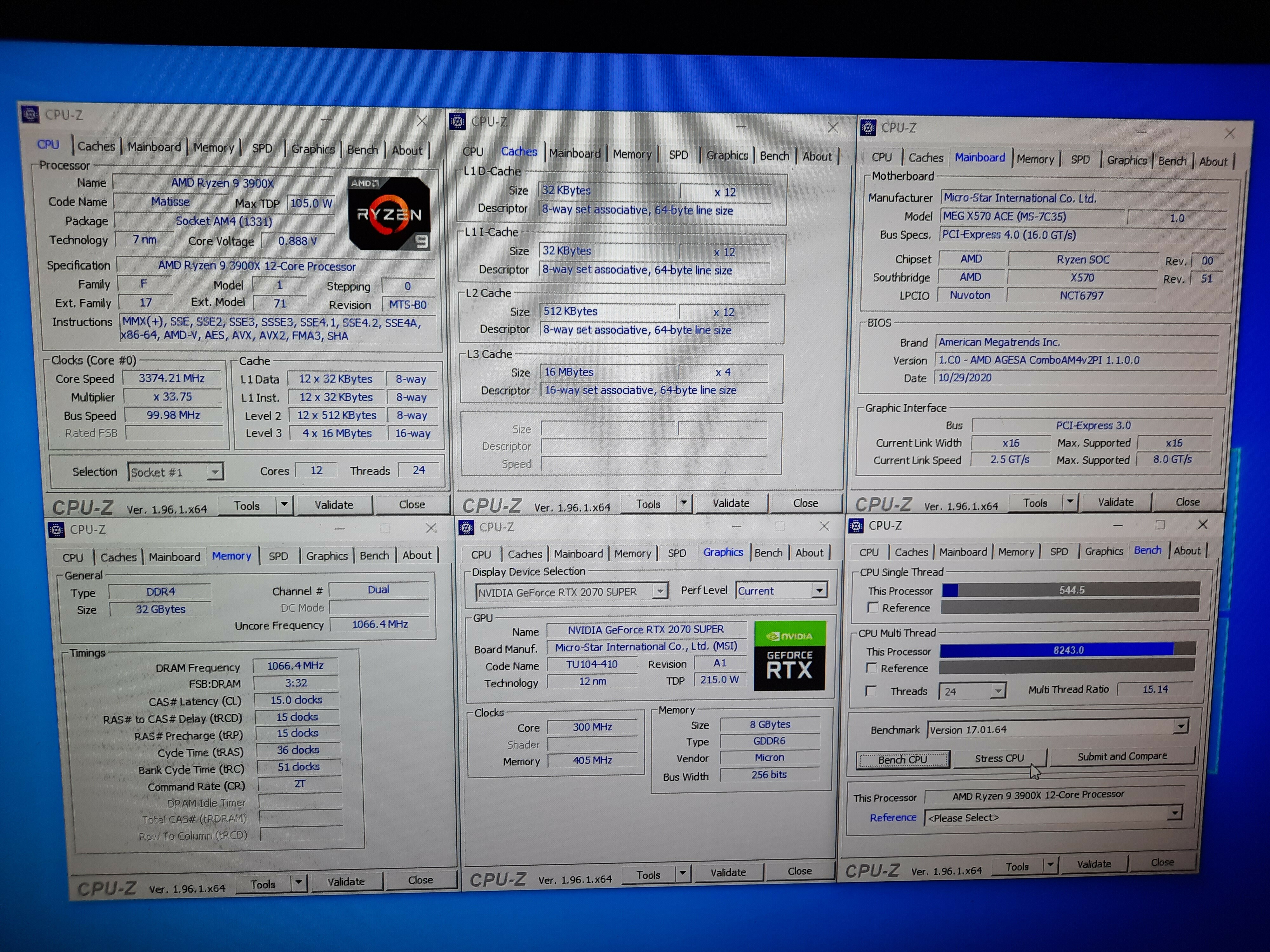The height and width of the screenshot is (952, 1270).
Task: Expand Tools arrow in Bench window
Action: coord(1051,865)
